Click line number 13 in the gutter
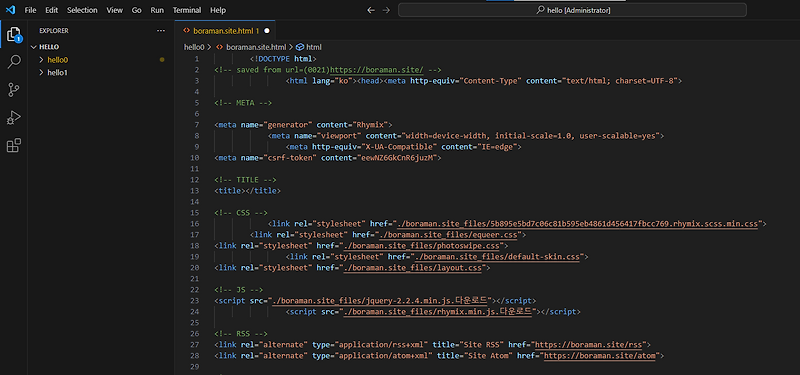 [x=194, y=191]
